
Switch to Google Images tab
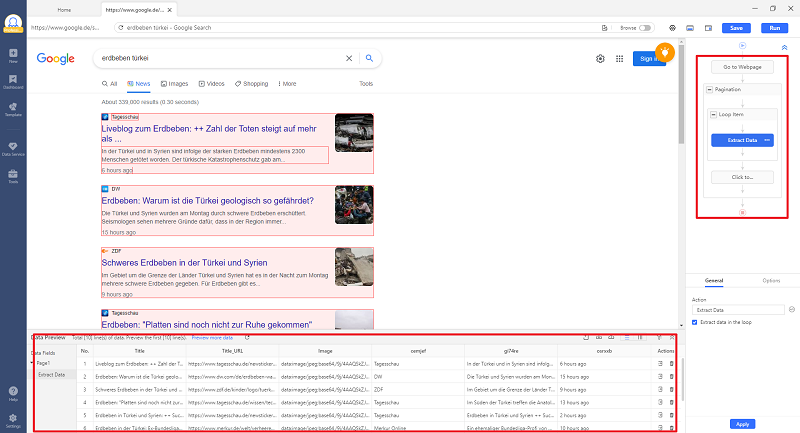coord(174,84)
